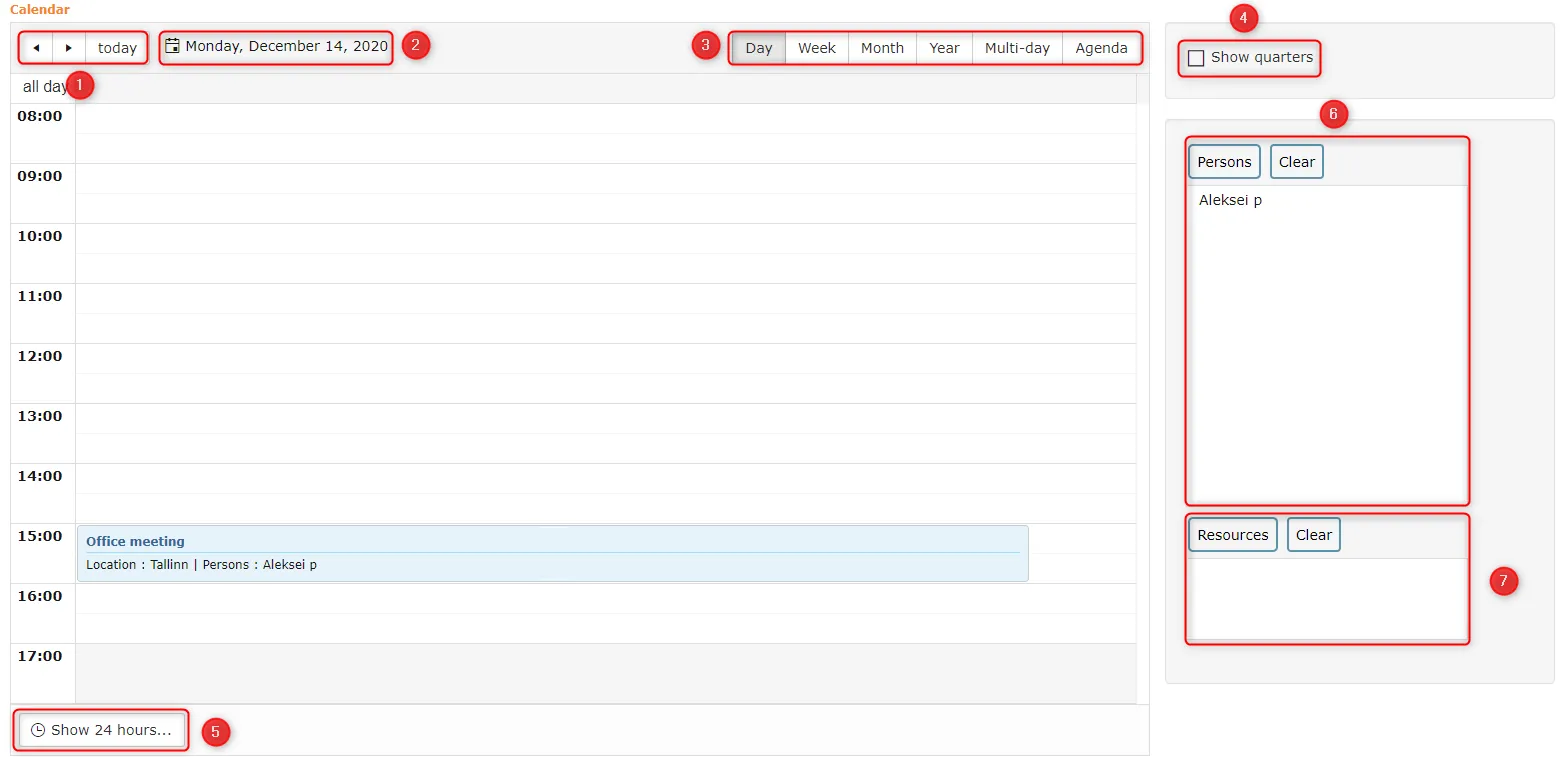Switch to Month view
This screenshot has width=1563, height=757.
click(x=882, y=48)
